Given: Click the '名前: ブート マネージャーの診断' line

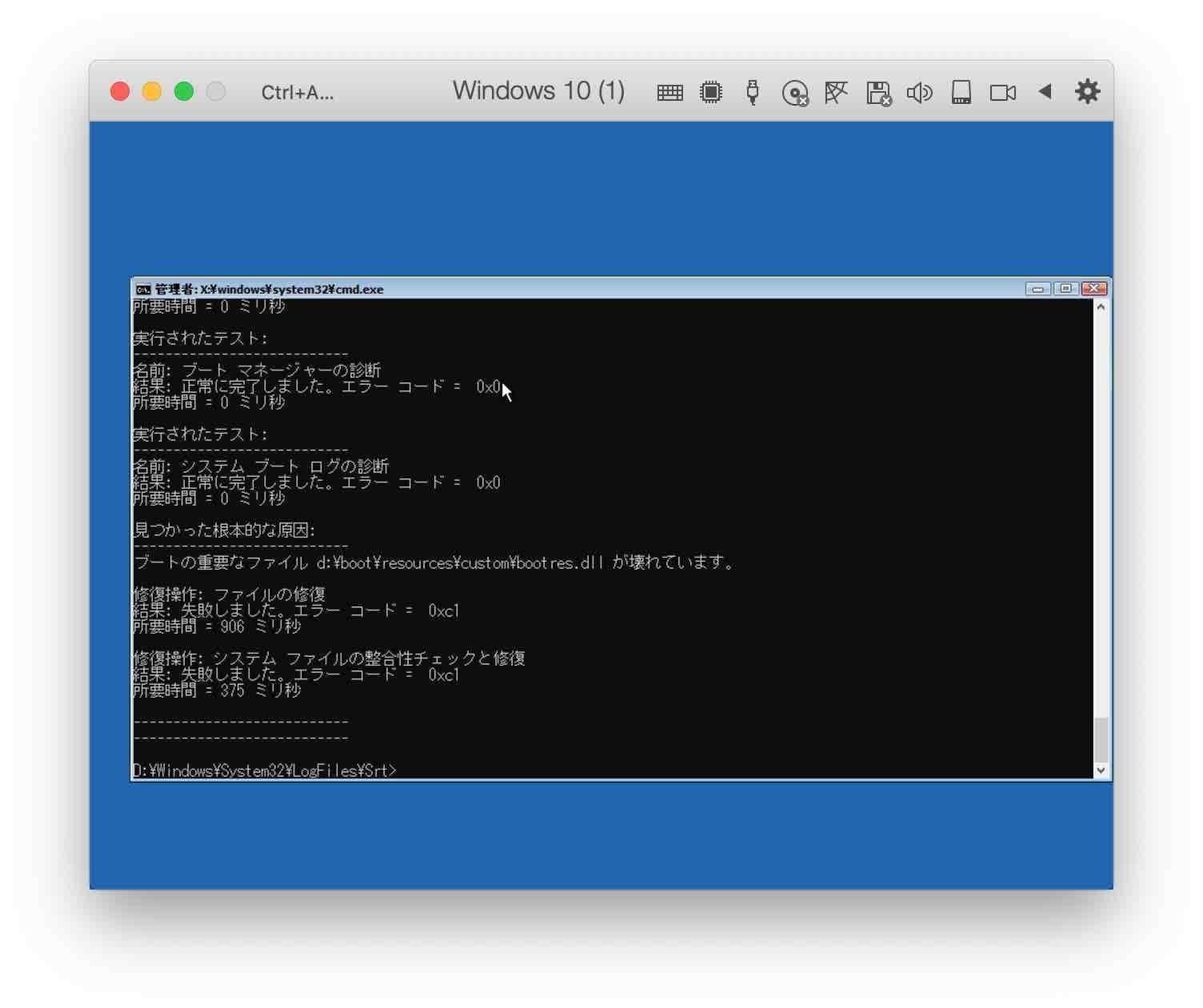Looking at the screenshot, I should tap(257, 370).
